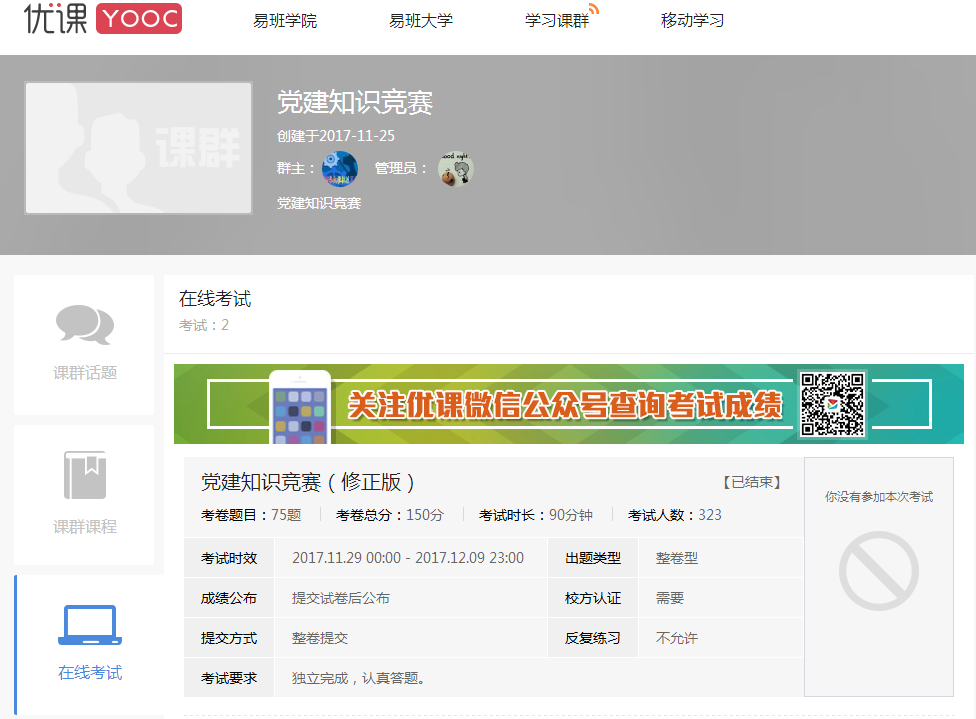Click the chat bubbles 课群话题 icon
Screen dimensions: 976x719
(x=85, y=324)
